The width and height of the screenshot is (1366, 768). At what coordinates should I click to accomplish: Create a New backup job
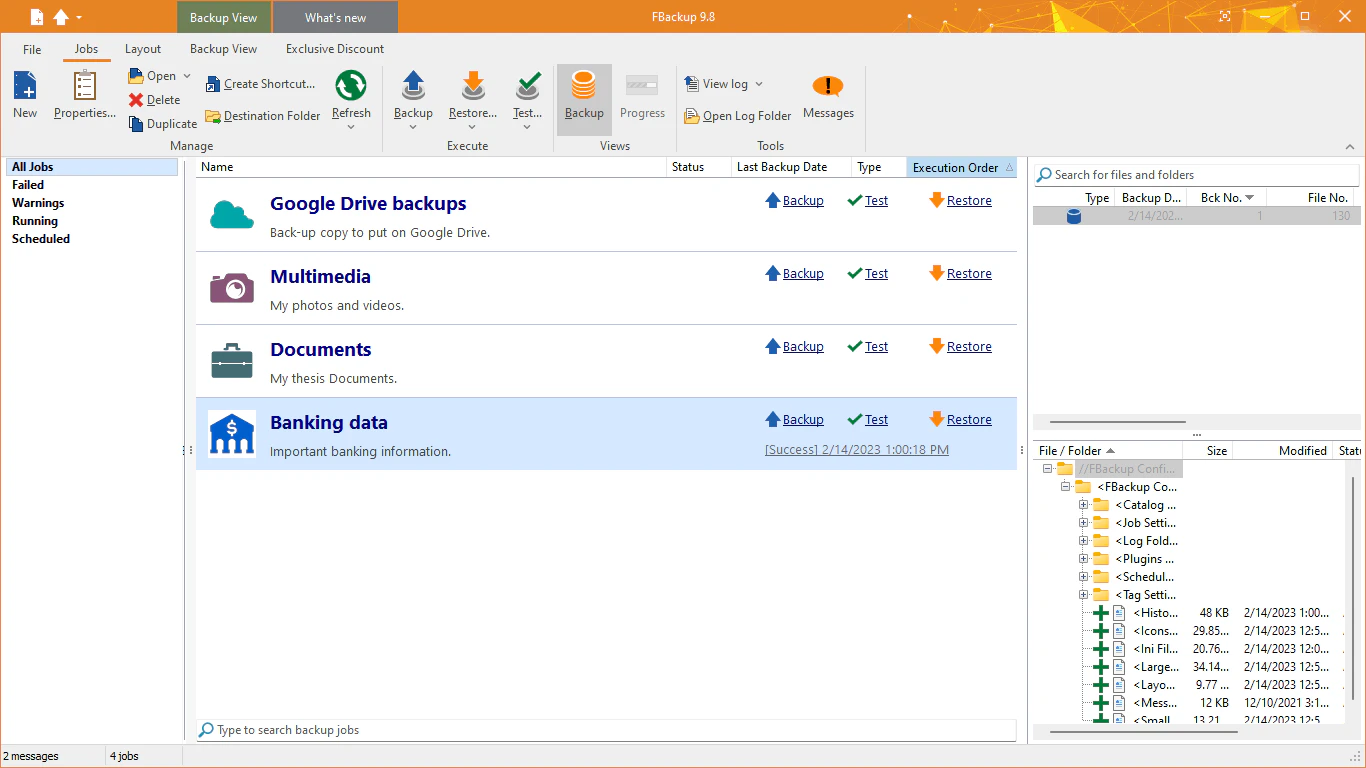click(x=24, y=95)
